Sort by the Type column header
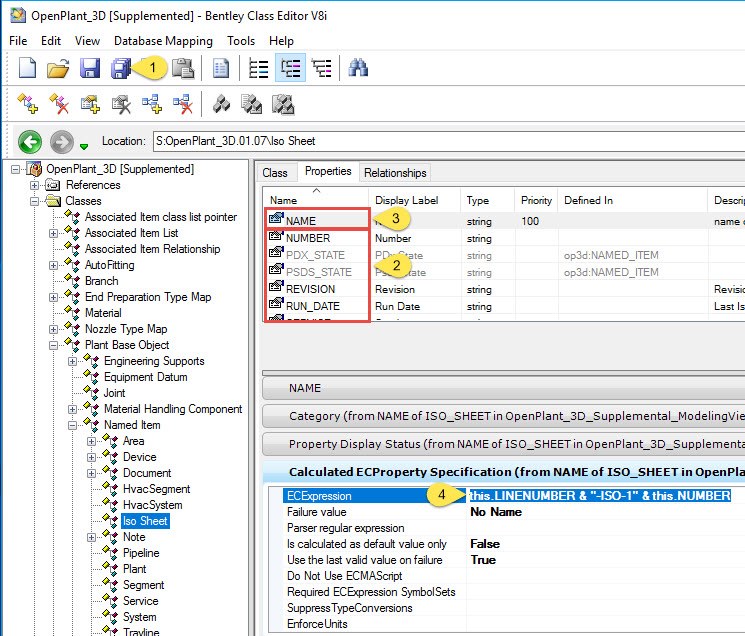This screenshot has height=636, width=745. pos(487,200)
